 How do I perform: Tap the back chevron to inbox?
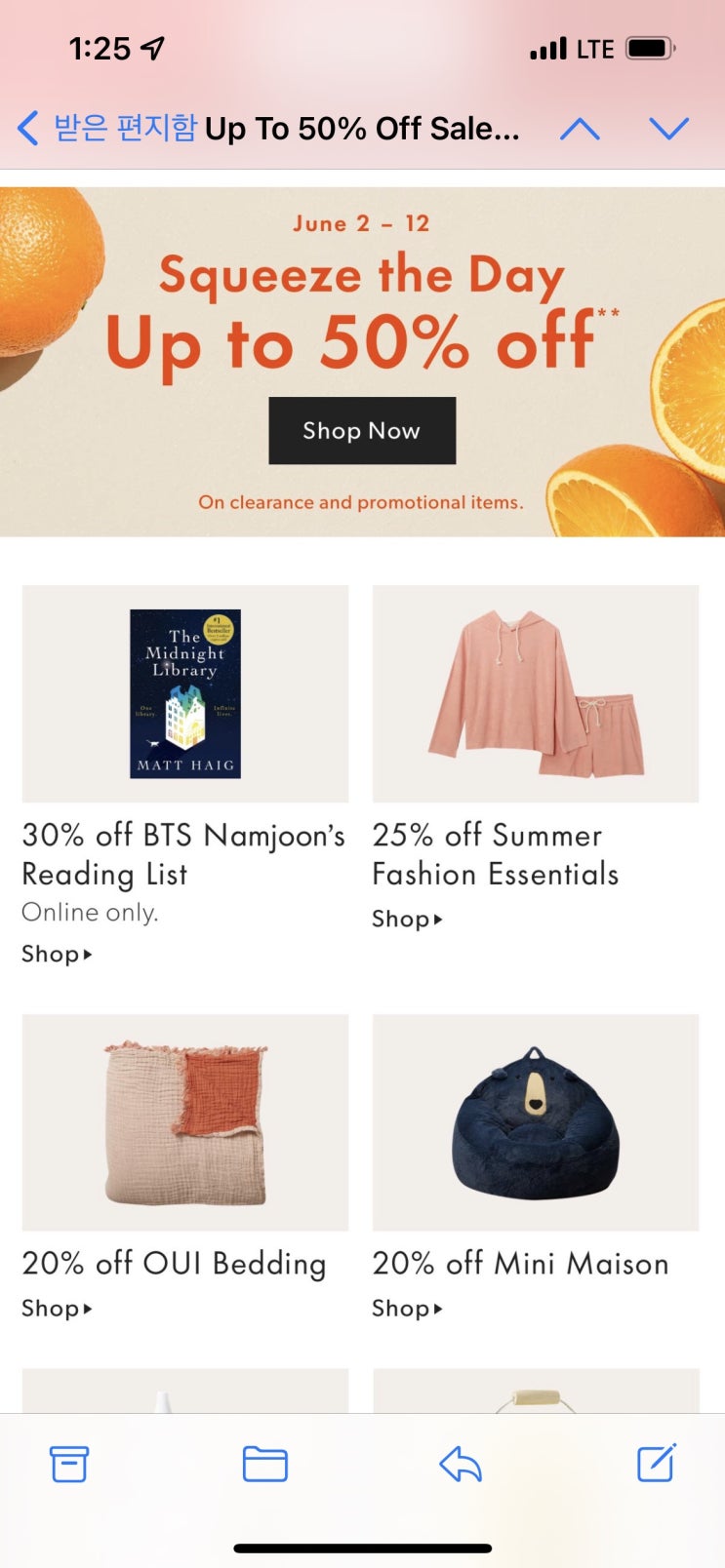pyautogui.click(x=28, y=128)
